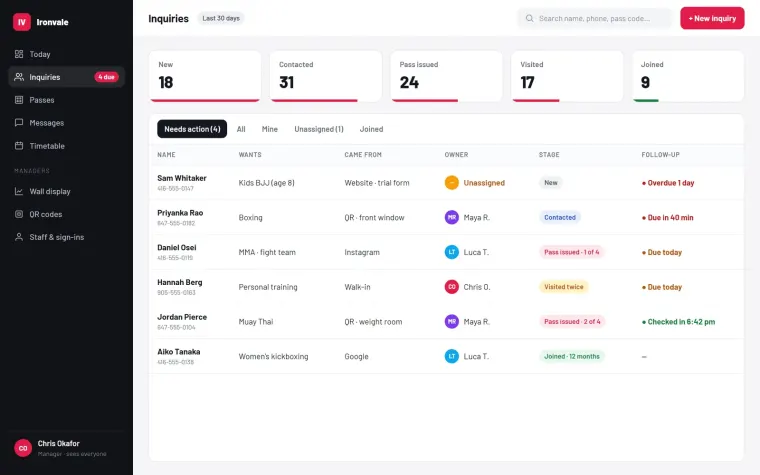760x475 pixels.
Task: Switch to the All tab
Action: [241, 129]
